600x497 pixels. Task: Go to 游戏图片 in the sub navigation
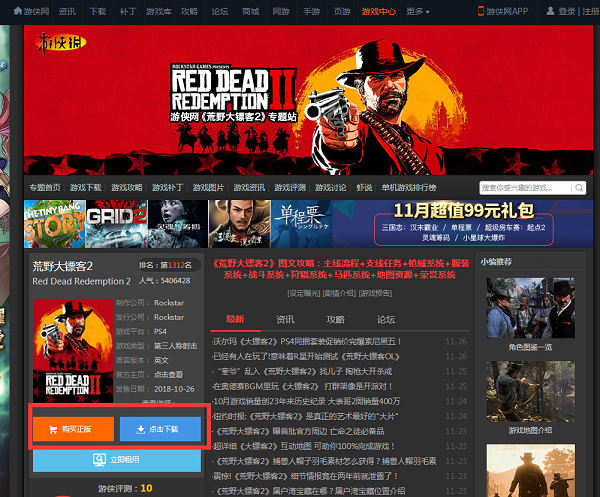[208, 187]
